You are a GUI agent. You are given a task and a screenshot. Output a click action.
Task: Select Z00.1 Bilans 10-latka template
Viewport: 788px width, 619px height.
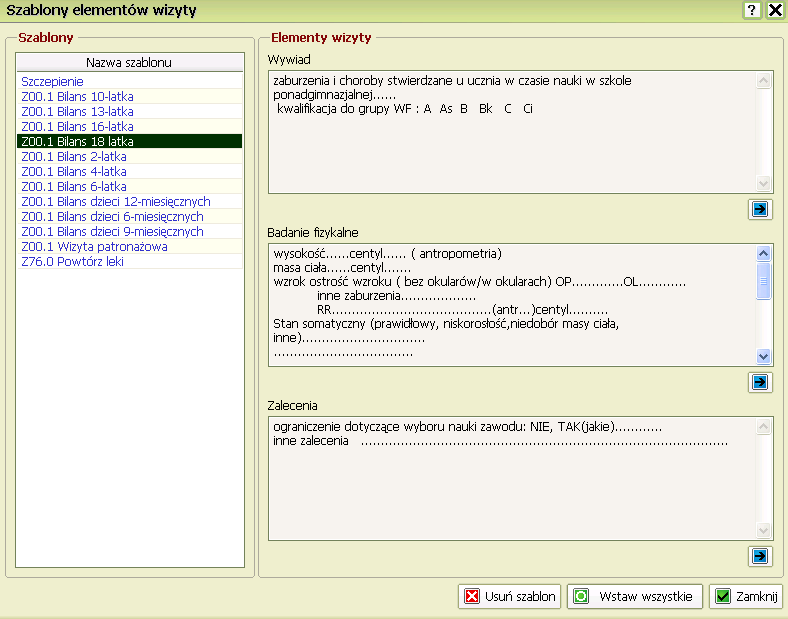pyautogui.click(x=130, y=96)
